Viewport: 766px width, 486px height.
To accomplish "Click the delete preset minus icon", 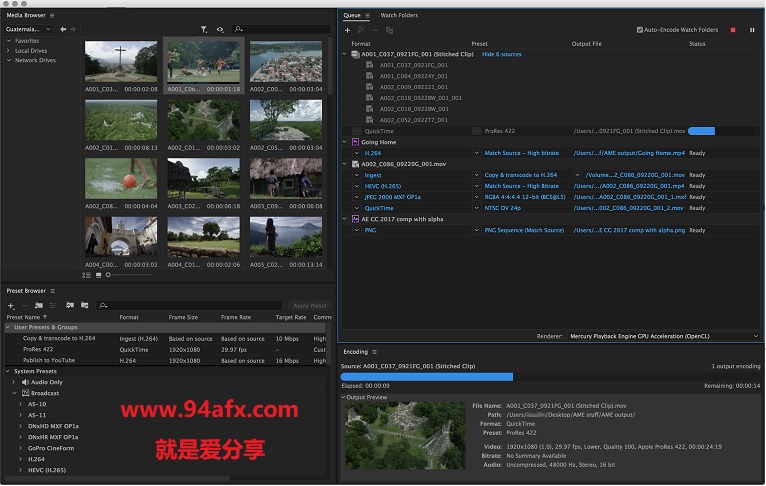I will [x=24, y=306].
